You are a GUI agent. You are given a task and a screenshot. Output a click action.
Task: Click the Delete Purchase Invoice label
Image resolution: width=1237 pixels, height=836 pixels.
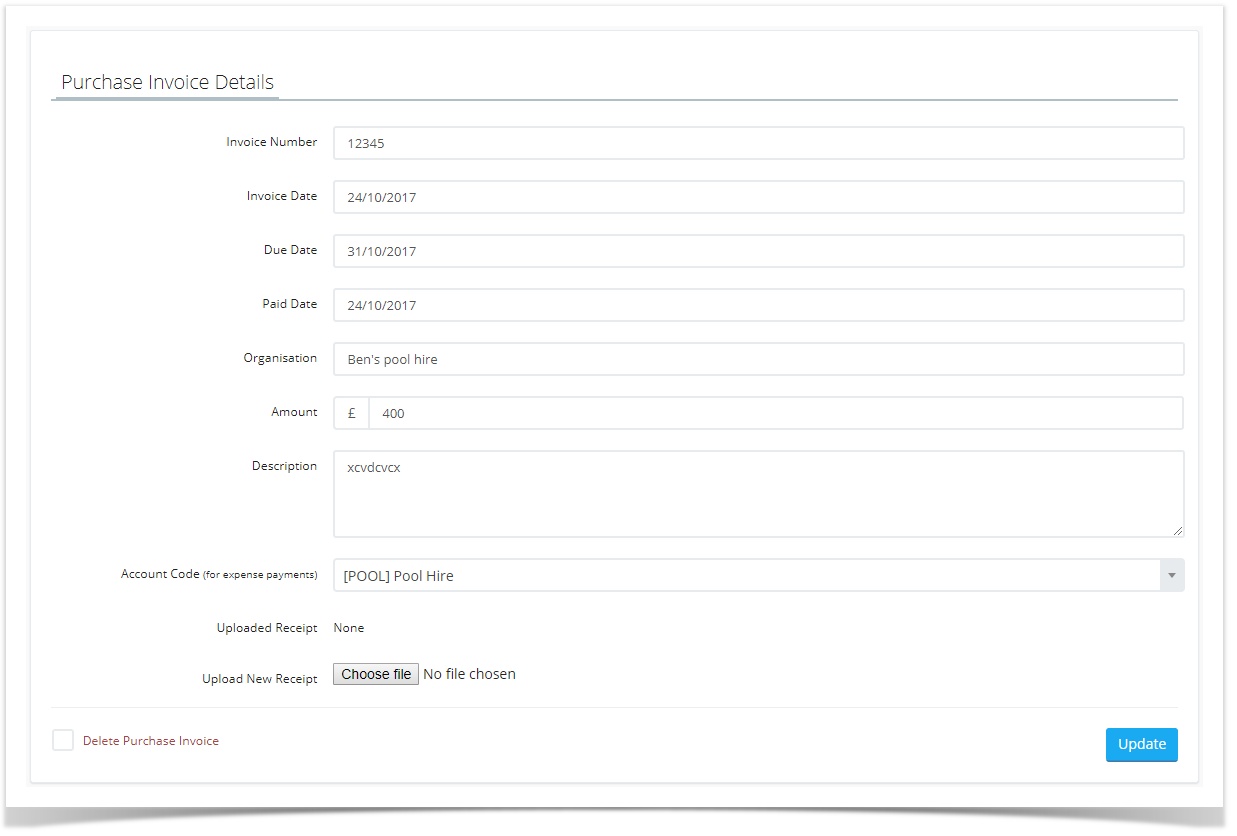151,741
